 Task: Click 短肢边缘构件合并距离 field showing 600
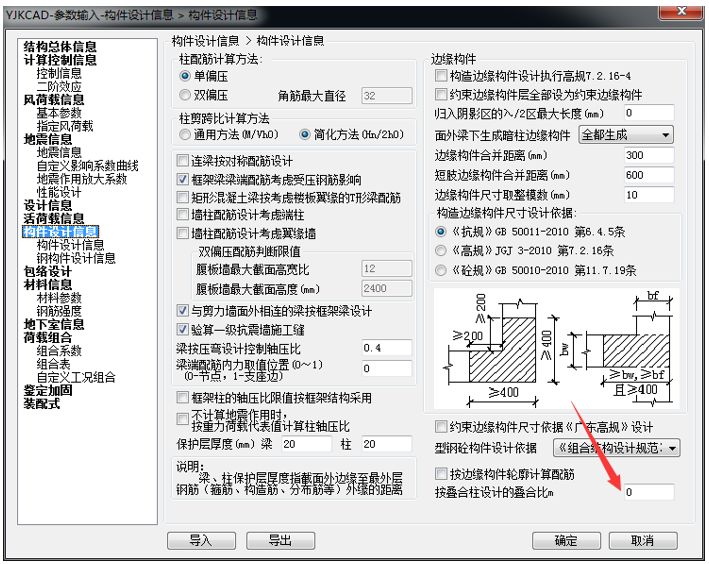(649, 175)
